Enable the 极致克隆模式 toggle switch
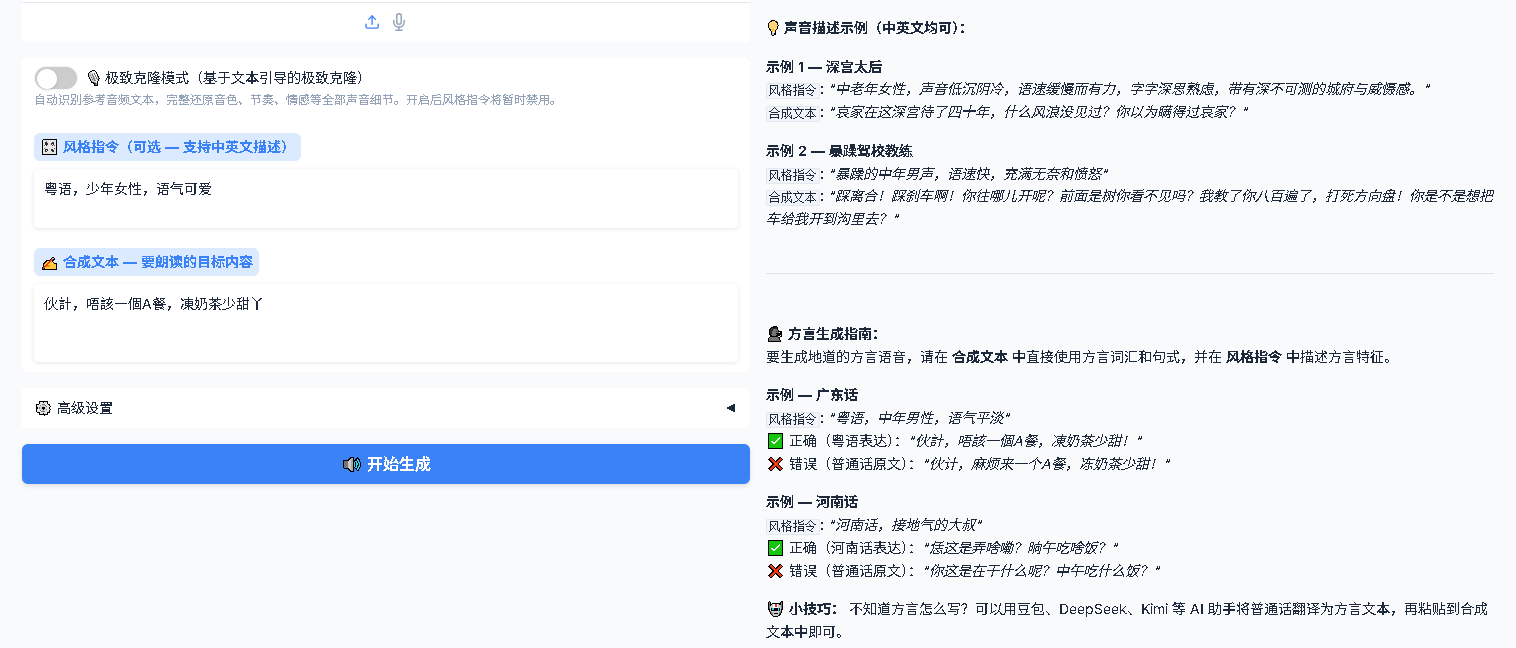The width and height of the screenshot is (1516, 648). pos(56,78)
